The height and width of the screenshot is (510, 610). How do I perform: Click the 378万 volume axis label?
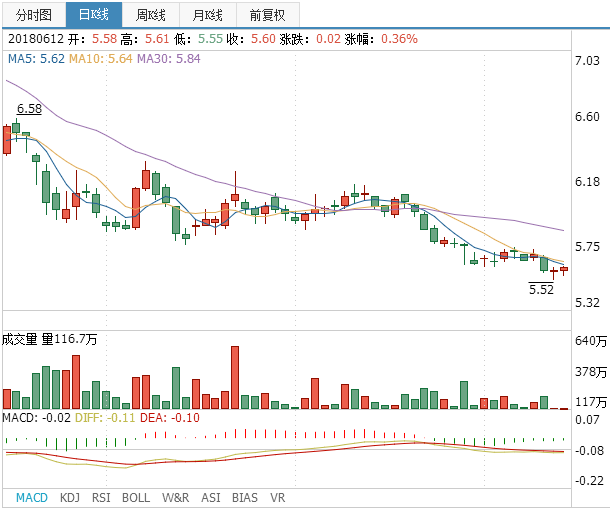pyautogui.click(x=591, y=372)
